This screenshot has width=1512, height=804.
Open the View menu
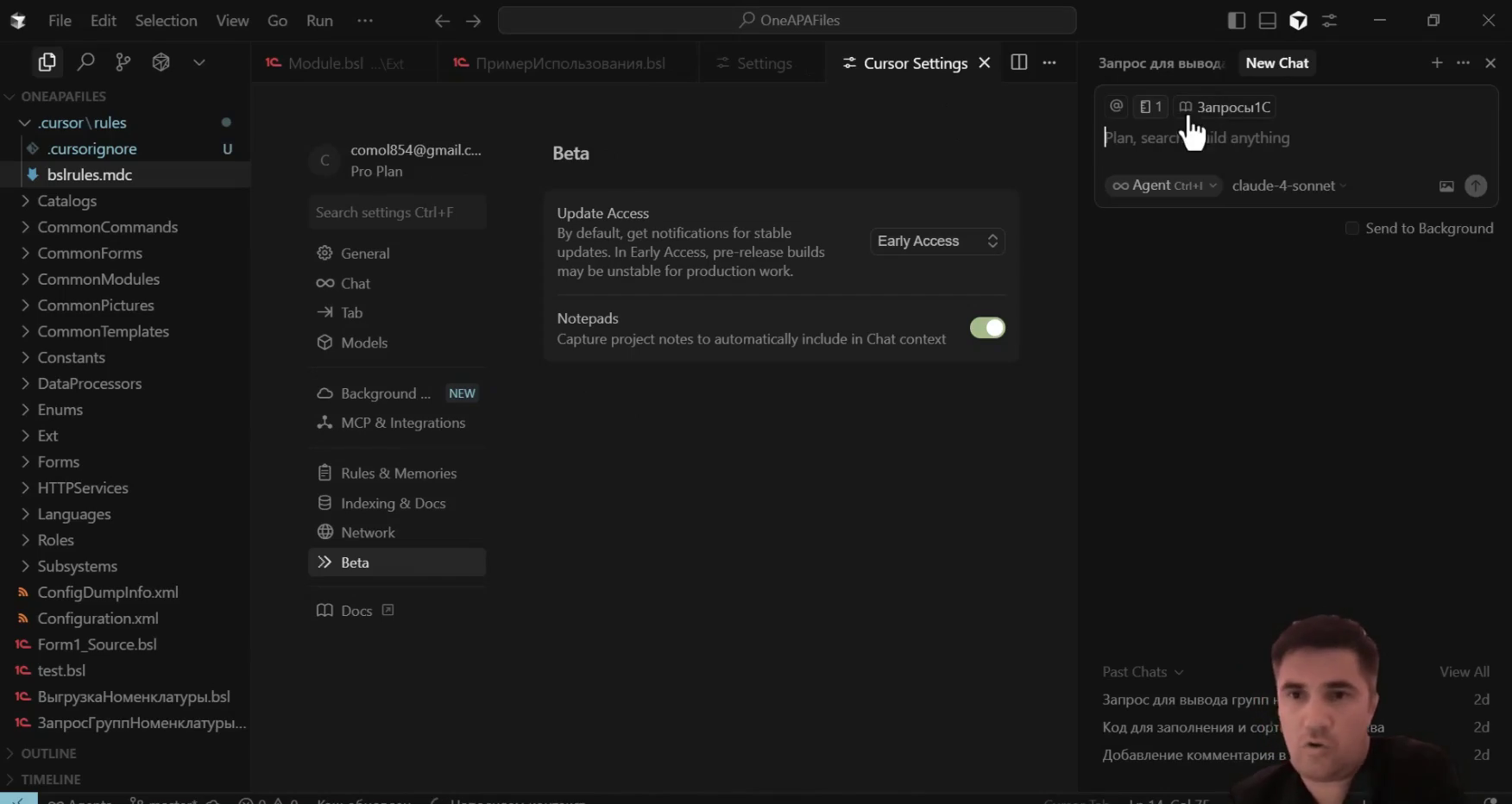pos(232,21)
